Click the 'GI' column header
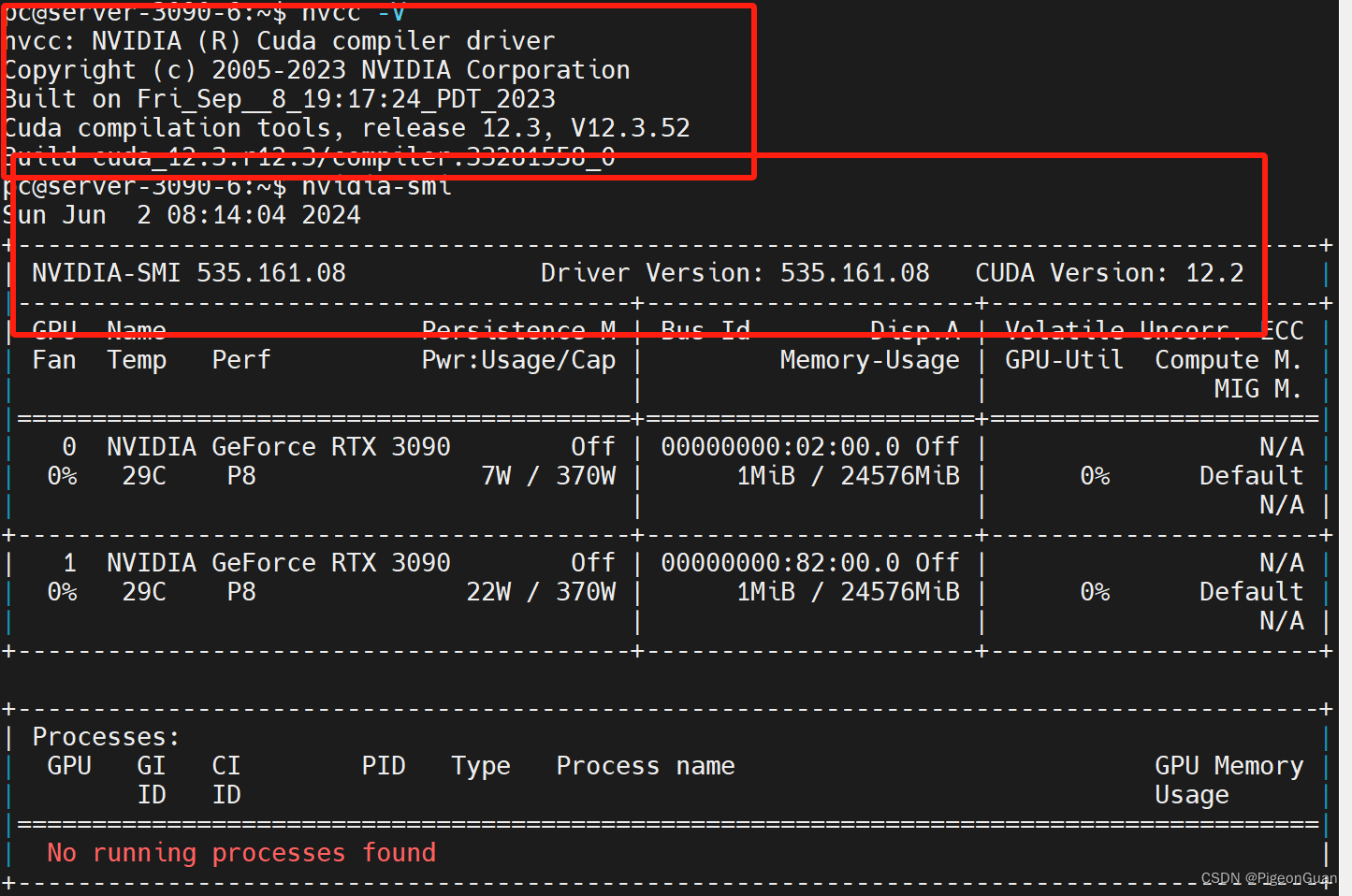1352x896 pixels. (152, 766)
